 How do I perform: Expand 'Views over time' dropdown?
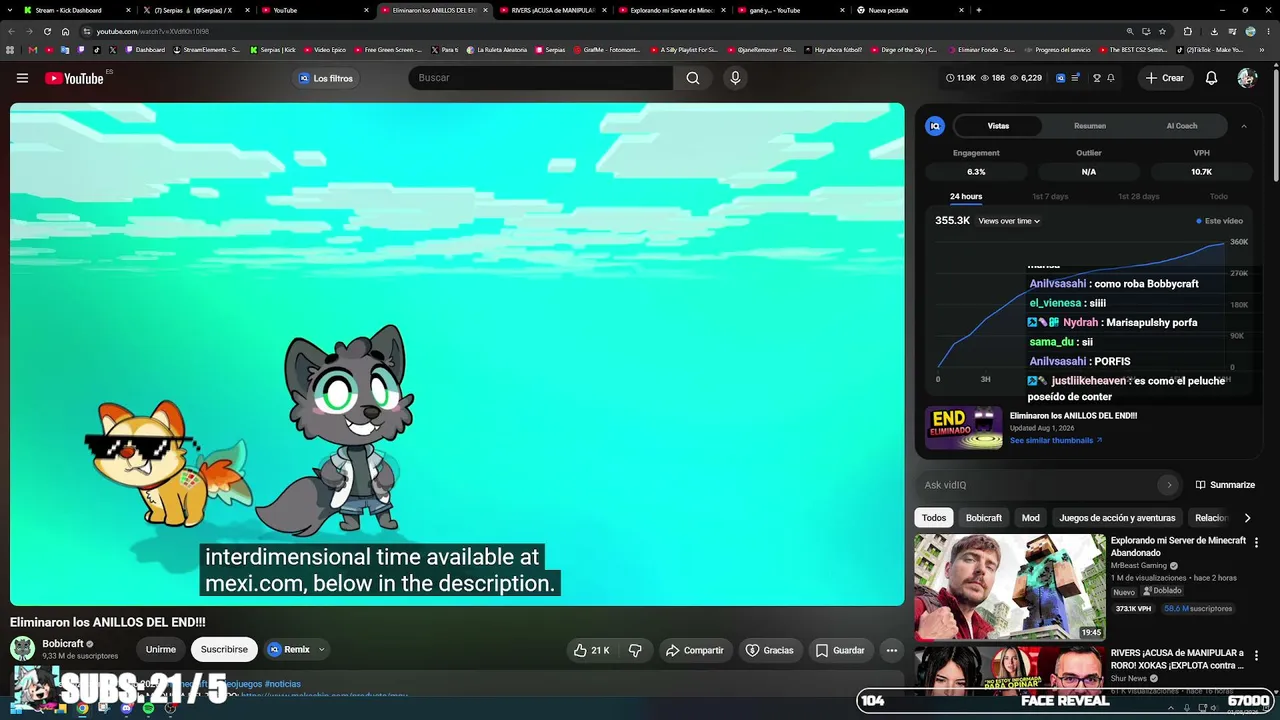pyautogui.click(x=1009, y=221)
